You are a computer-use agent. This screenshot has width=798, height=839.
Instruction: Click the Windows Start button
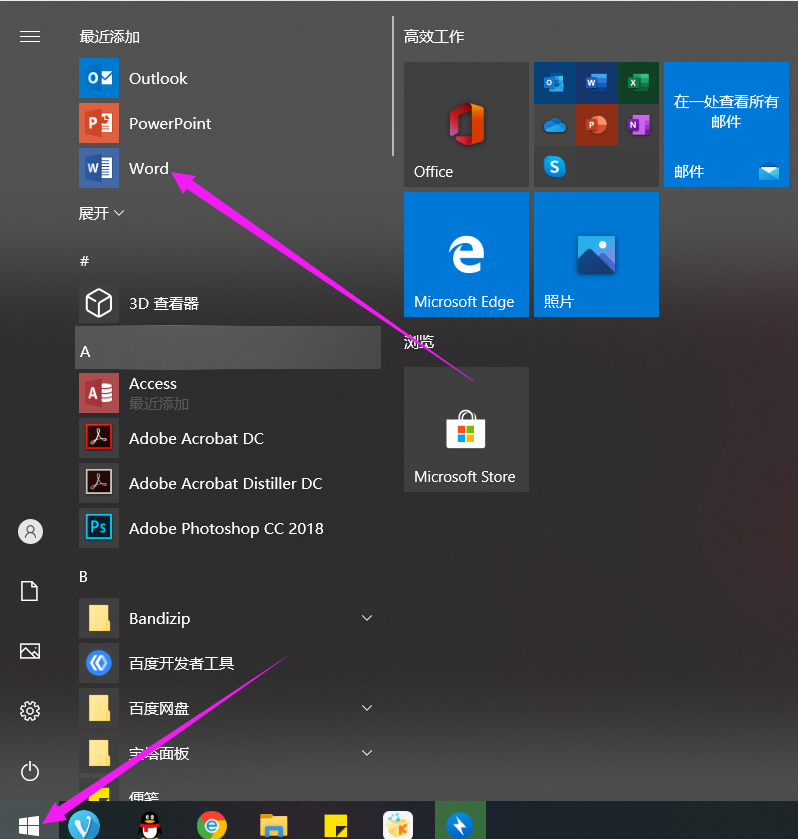tap(29, 825)
